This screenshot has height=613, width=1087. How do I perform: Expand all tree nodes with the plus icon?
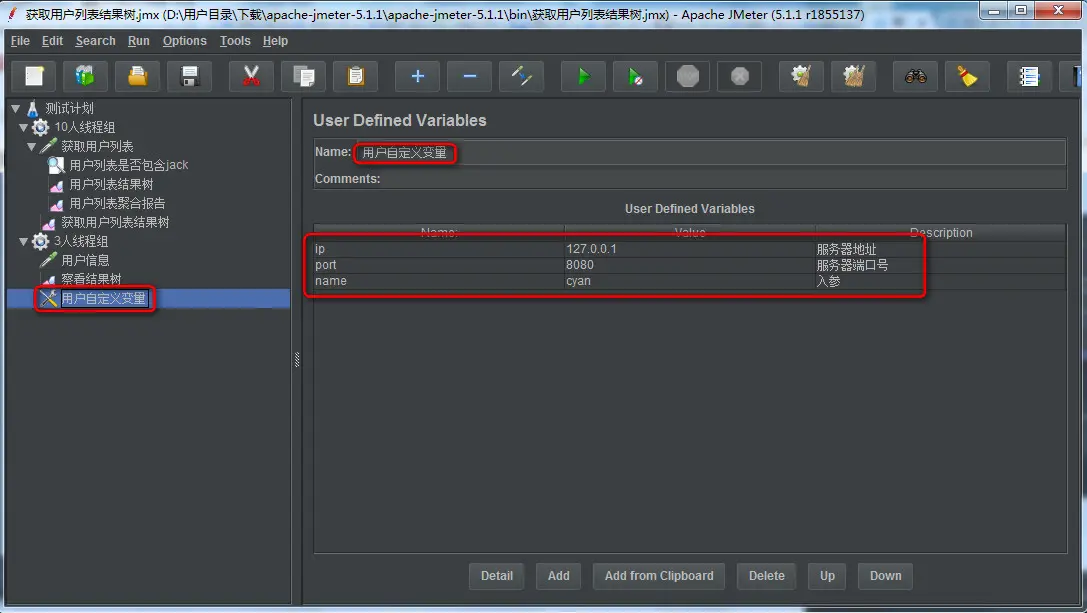click(x=417, y=76)
